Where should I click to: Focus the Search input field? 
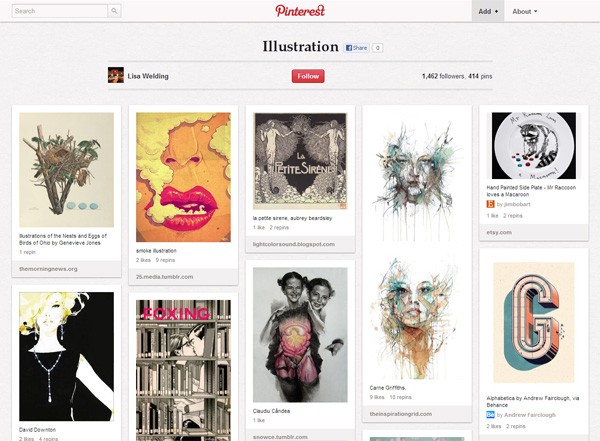click(x=60, y=11)
